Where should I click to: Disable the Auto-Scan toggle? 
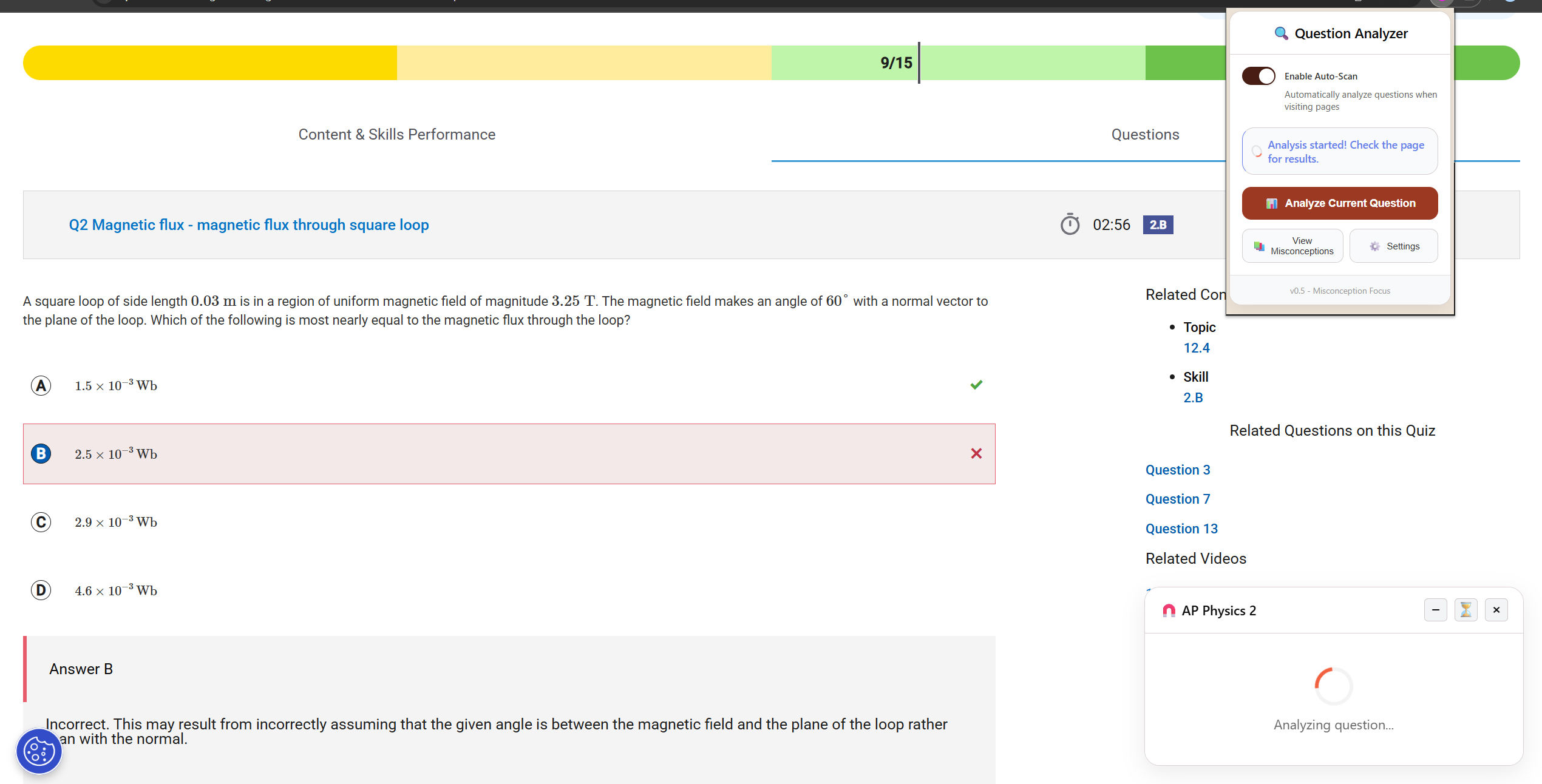point(1258,76)
